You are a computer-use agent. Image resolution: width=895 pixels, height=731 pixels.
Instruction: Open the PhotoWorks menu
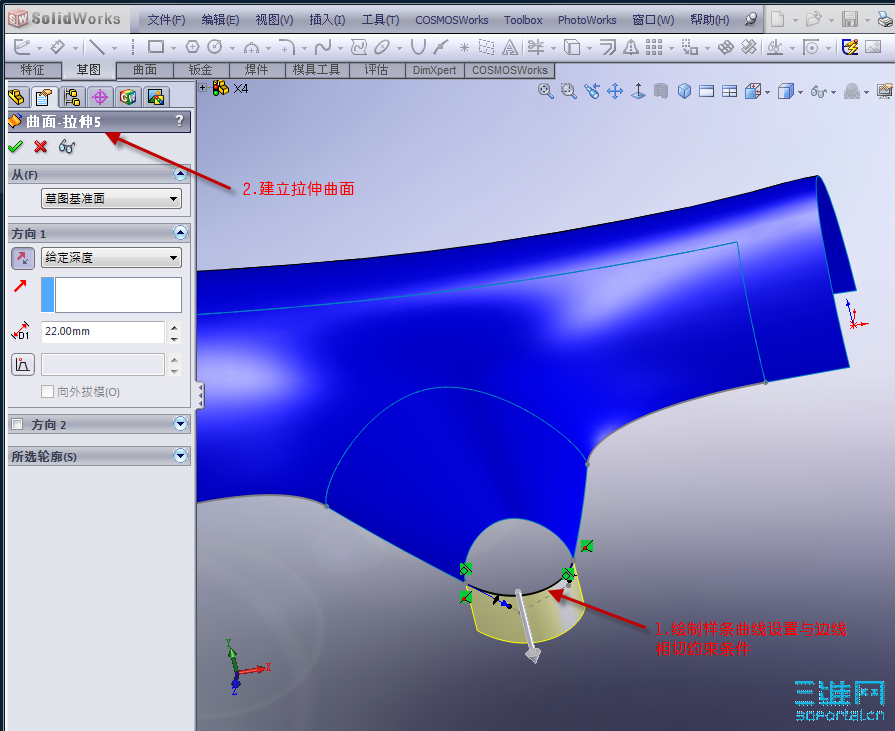click(x=587, y=20)
